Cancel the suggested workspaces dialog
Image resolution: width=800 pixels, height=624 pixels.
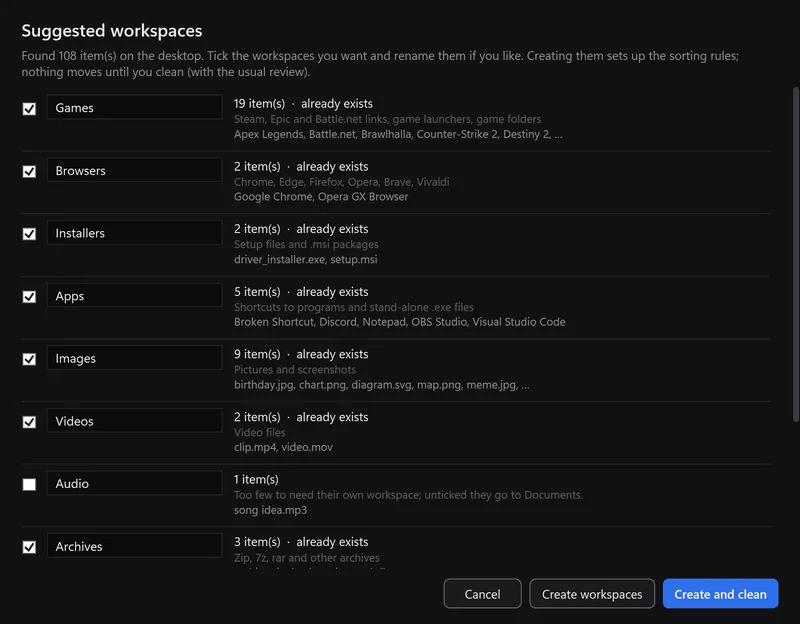[483, 594]
